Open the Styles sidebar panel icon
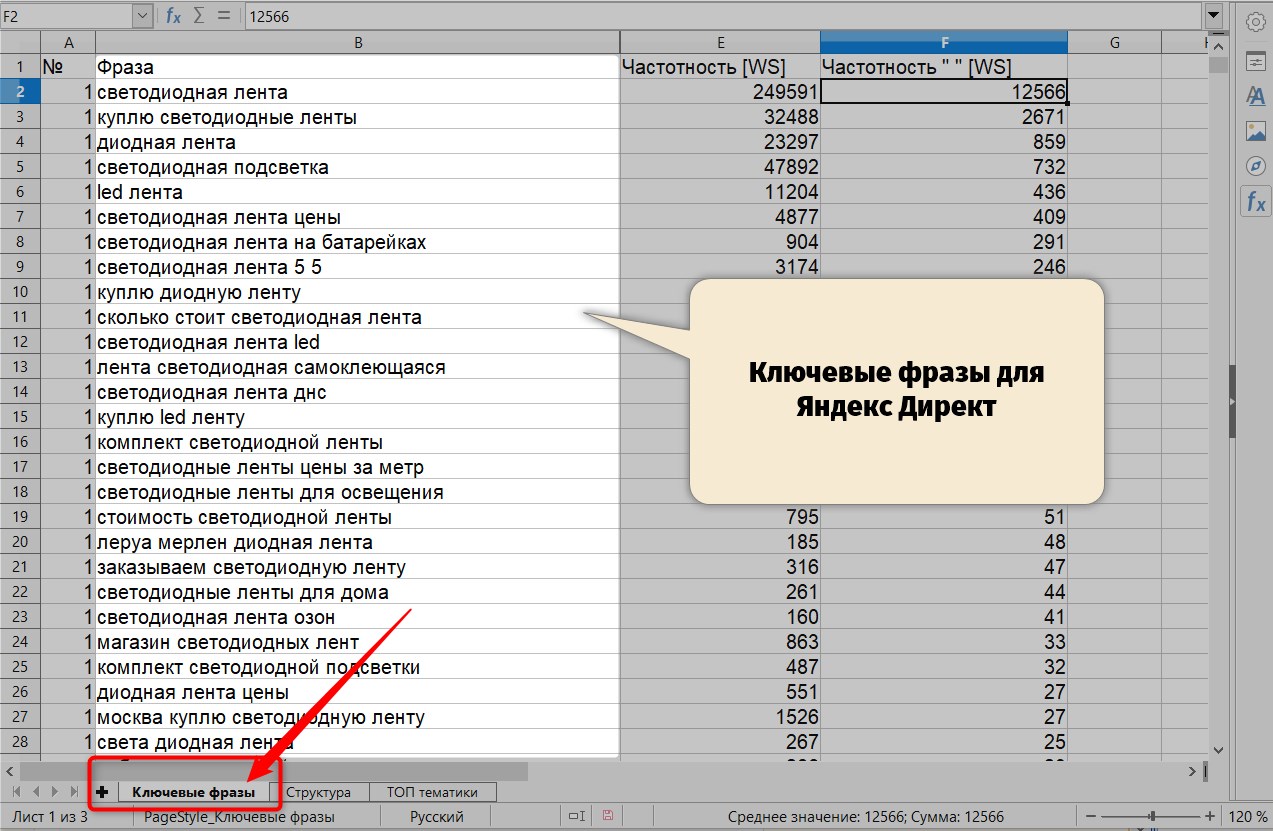Viewport: 1273px width, 831px height. (x=1255, y=96)
